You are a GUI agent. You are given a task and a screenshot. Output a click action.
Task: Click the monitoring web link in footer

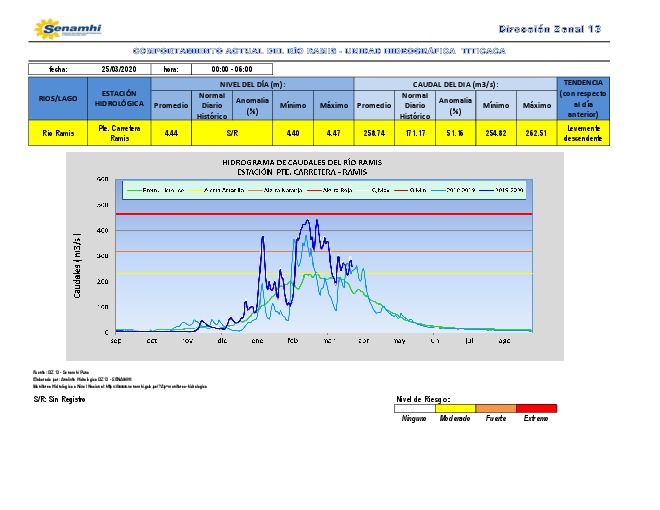[x=120, y=385]
